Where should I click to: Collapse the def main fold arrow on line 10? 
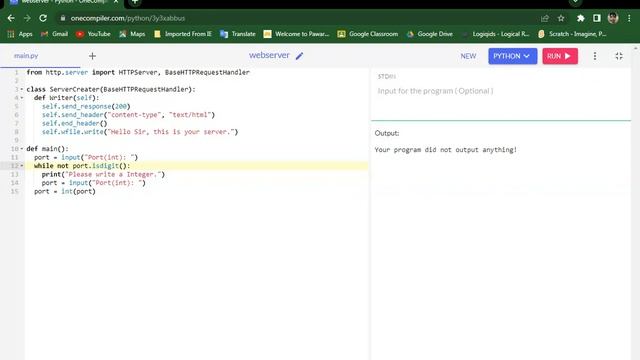(x=22, y=149)
